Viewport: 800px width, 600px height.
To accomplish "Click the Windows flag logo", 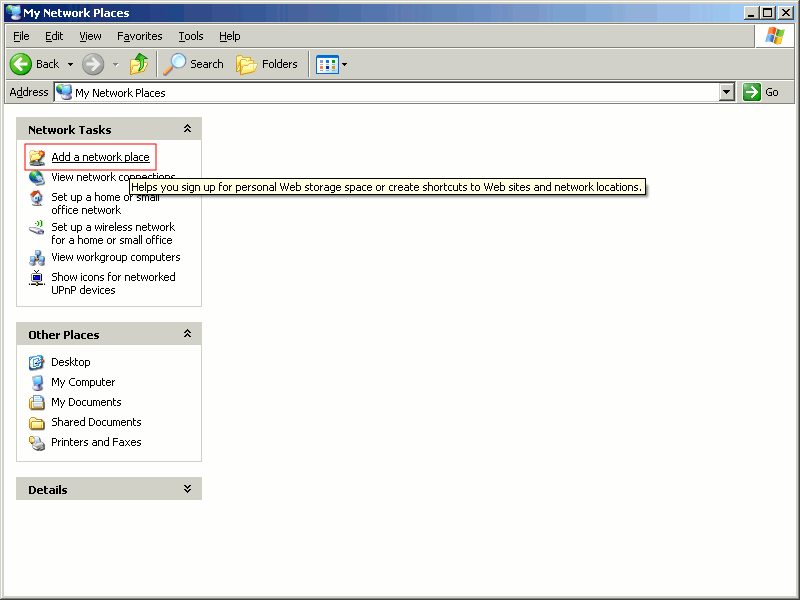I will [774, 36].
